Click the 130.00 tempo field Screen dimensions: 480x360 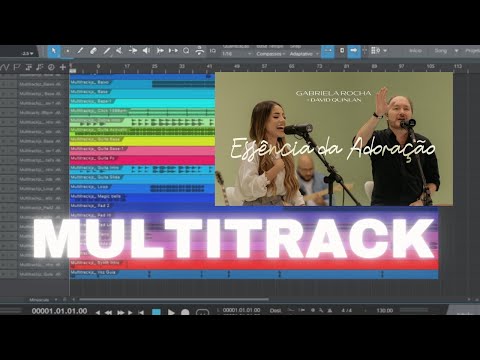[x=385, y=311]
